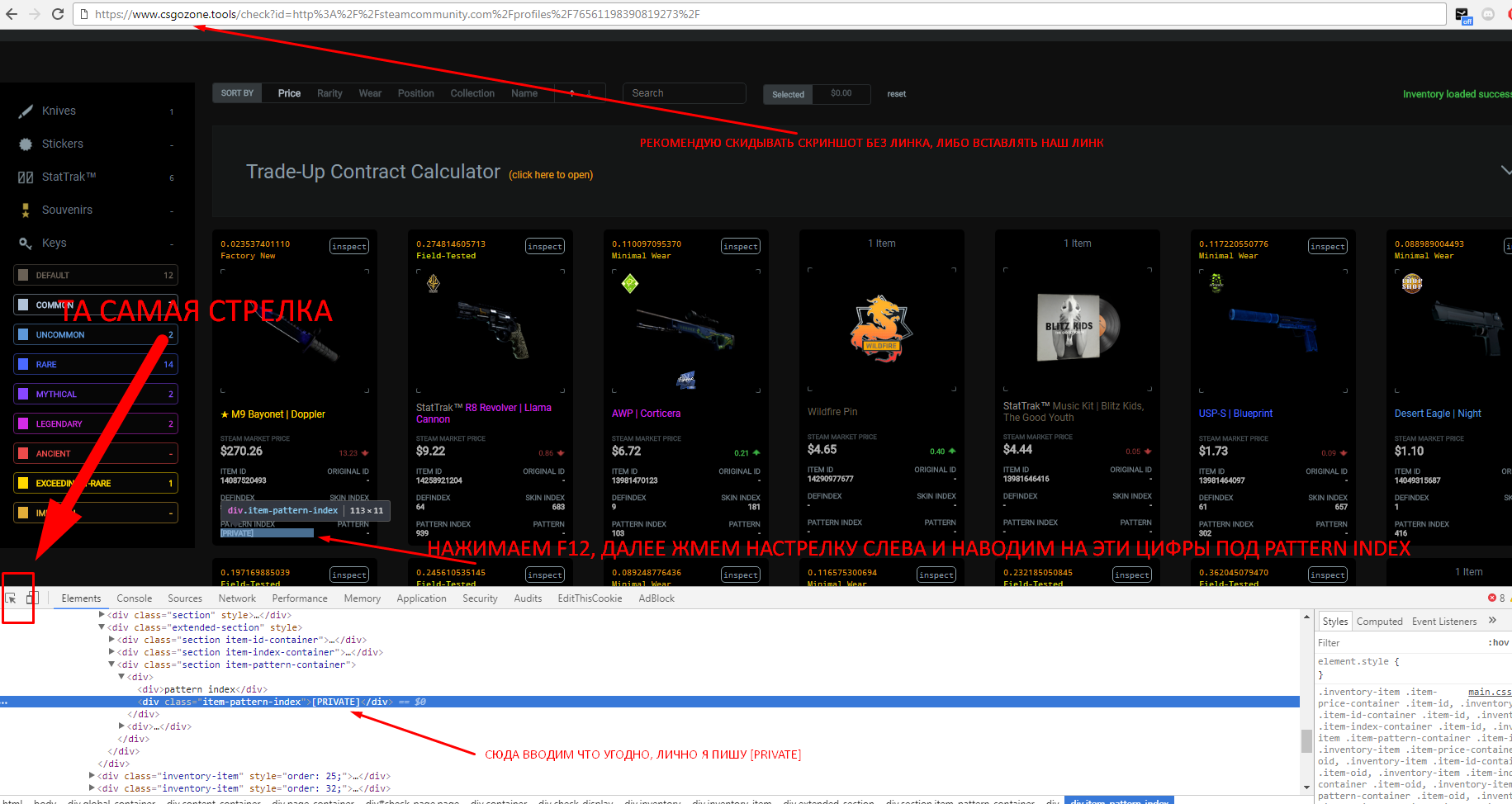Expand the item-id-container node

point(111,640)
